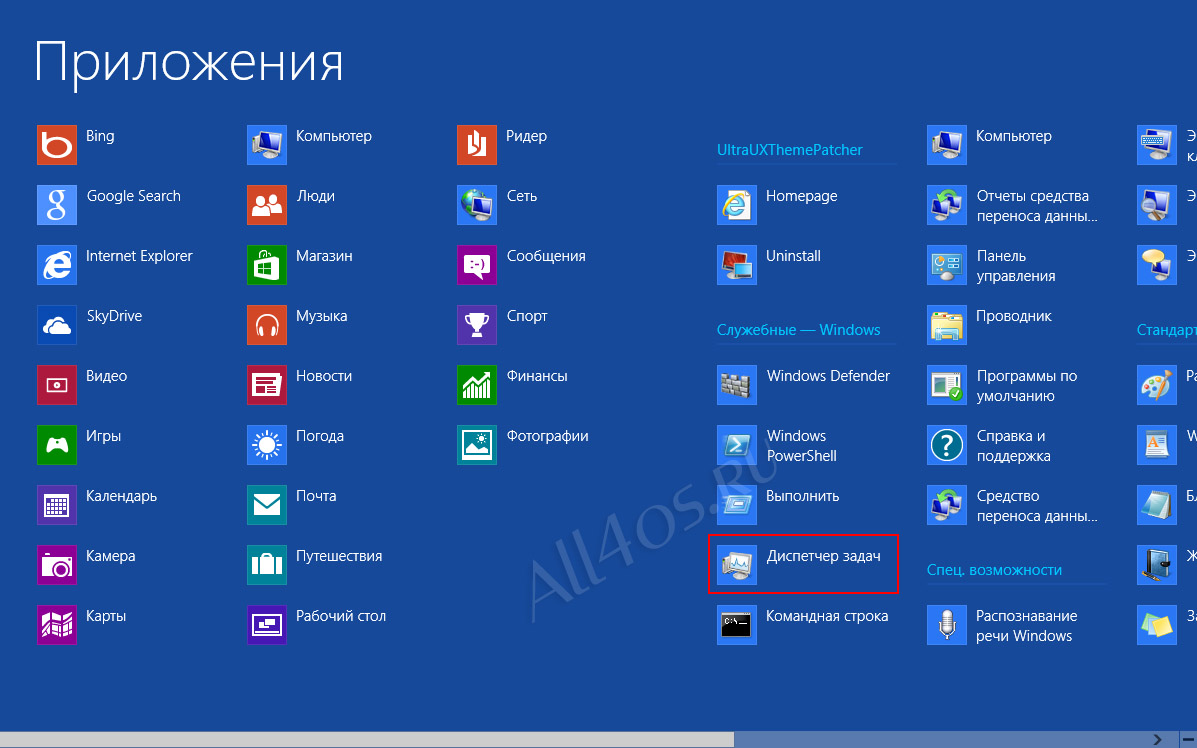
Task: Launch the Почта mail app
Action: pyautogui.click(x=266, y=505)
